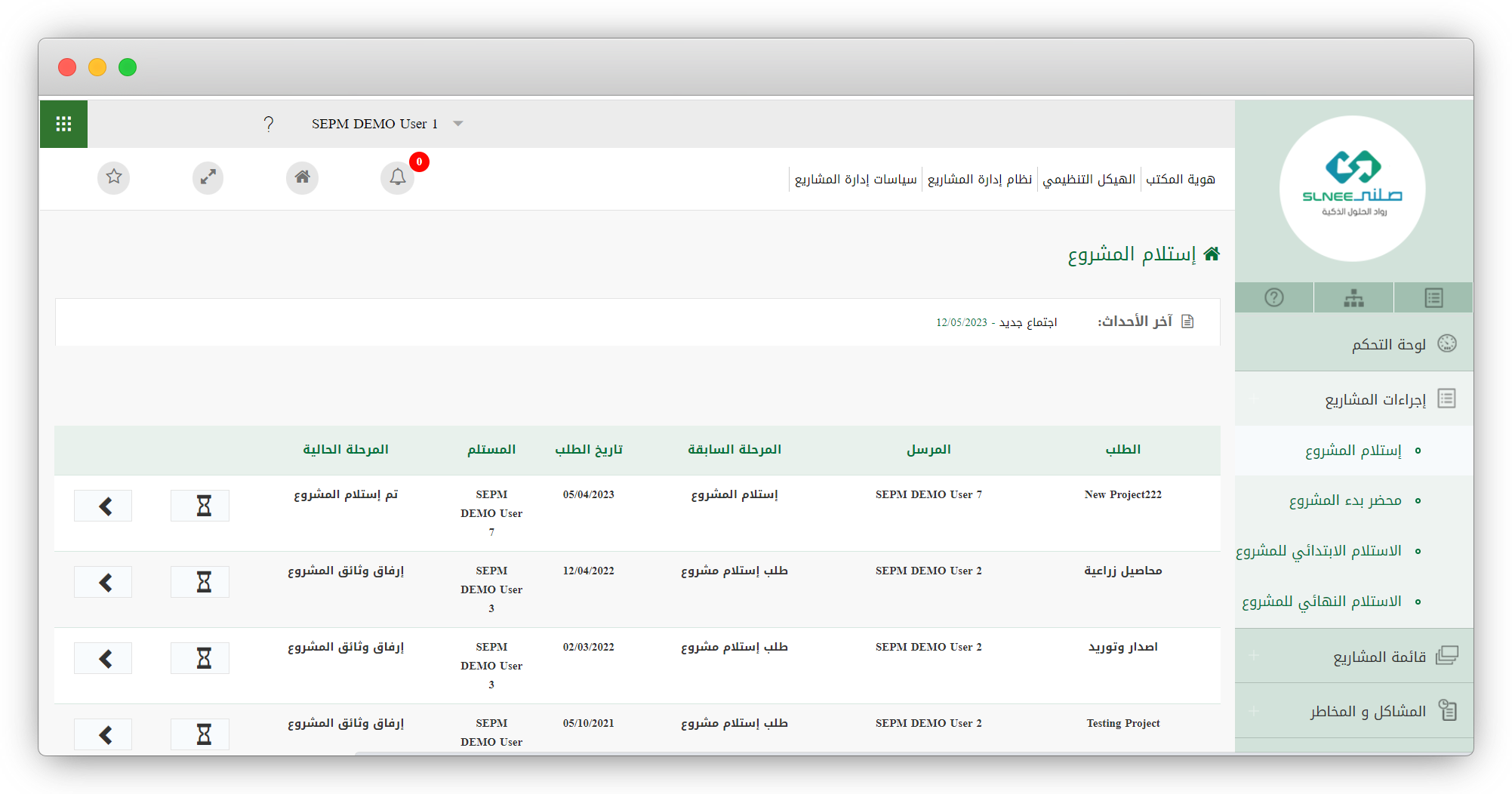
Task: Select محضر بدء المشروع in sidebar
Action: pyautogui.click(x=1344, y=500)
